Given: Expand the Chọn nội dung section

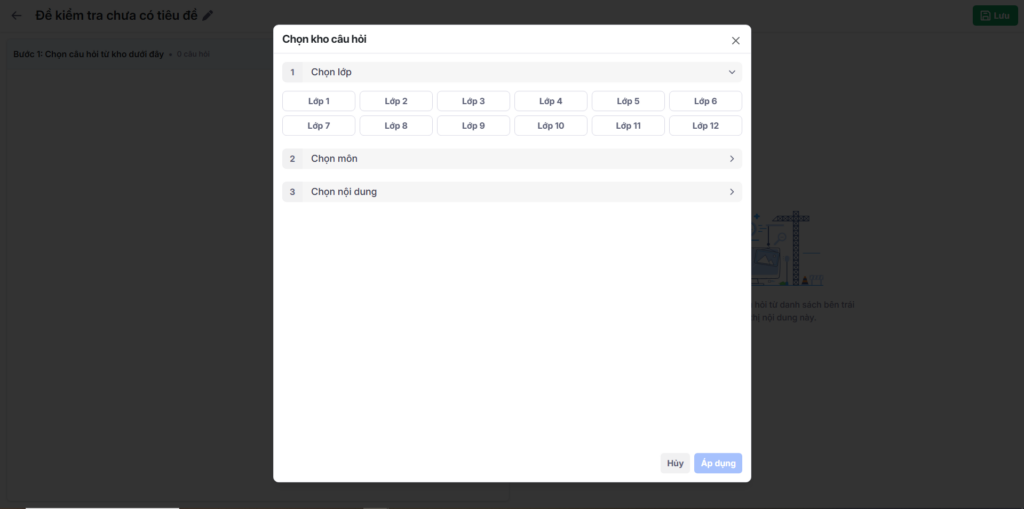Looking at the screenshot, I should tap(731, 192).
